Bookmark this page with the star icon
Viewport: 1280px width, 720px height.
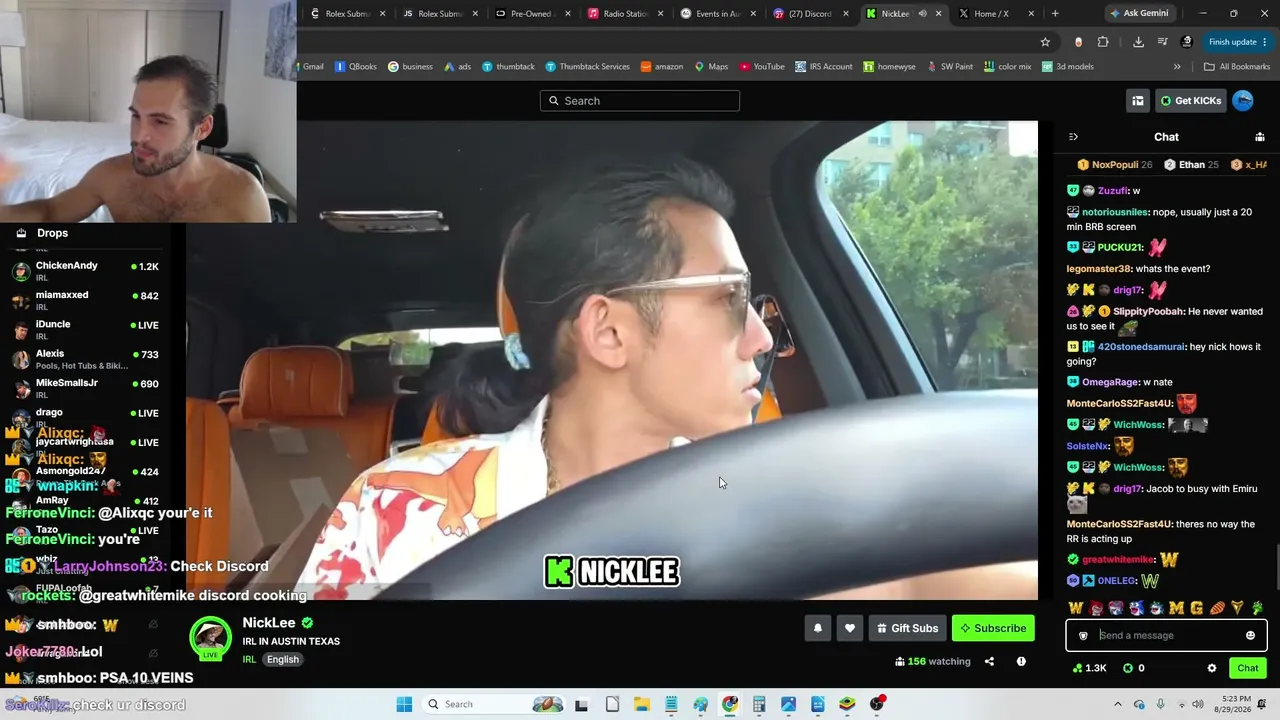coord(1045,42)
